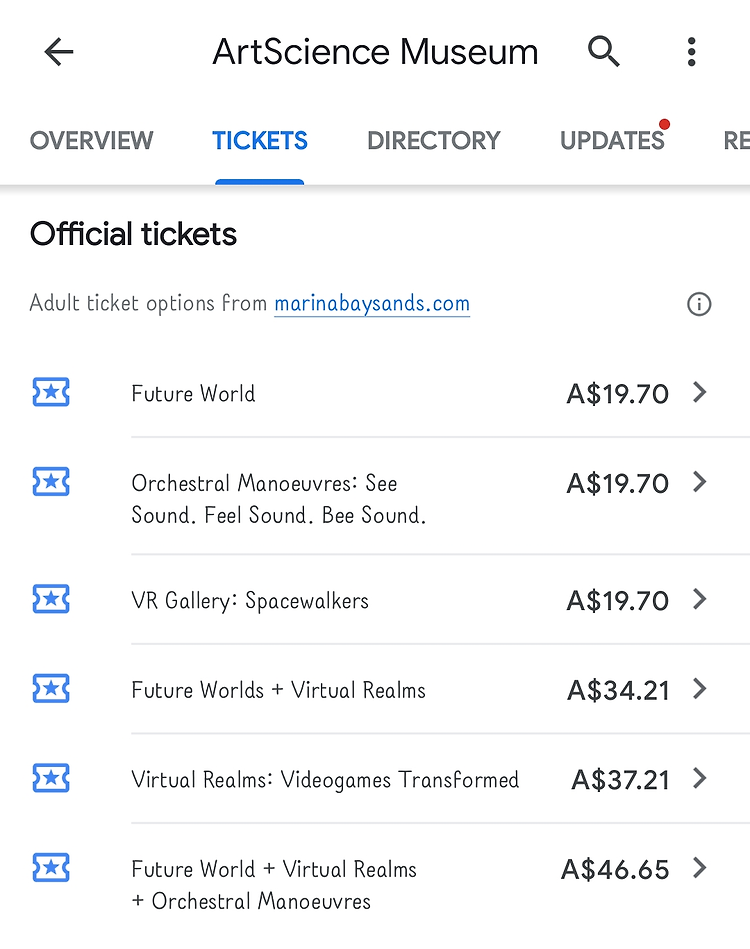Open the marinabaysands.com link

pyautogui.click(x=372, y=303)
